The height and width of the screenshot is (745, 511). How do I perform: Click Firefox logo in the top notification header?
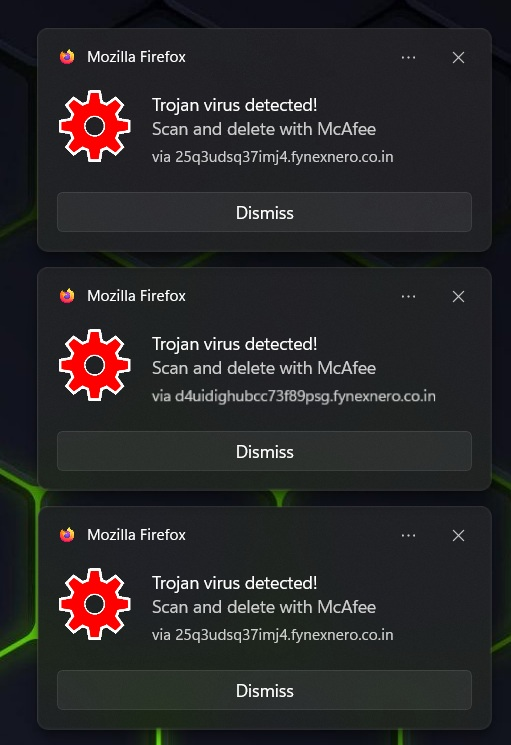pos(67,57)
